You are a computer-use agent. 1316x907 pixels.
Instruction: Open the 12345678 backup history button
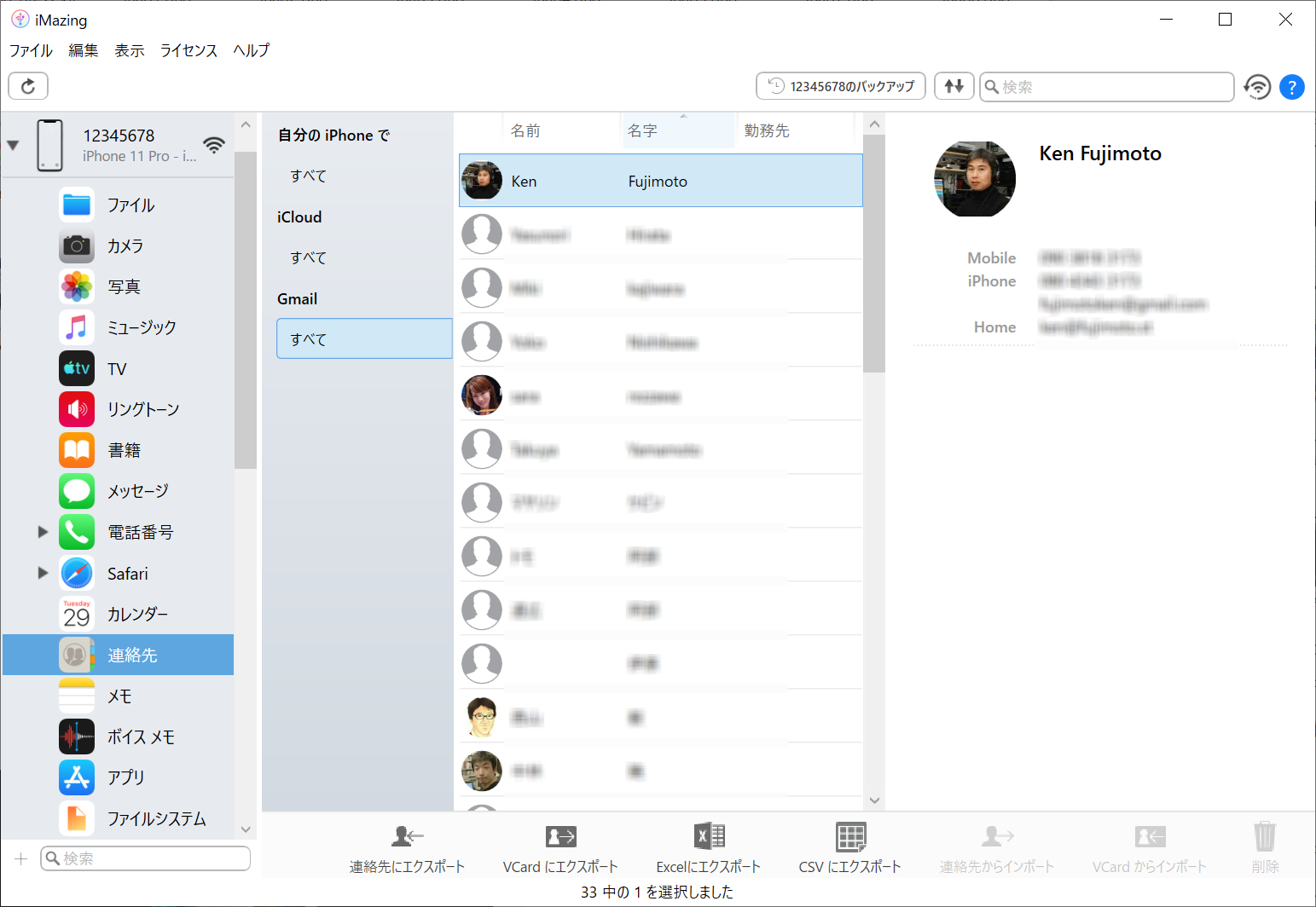click(x=841, y=86)
